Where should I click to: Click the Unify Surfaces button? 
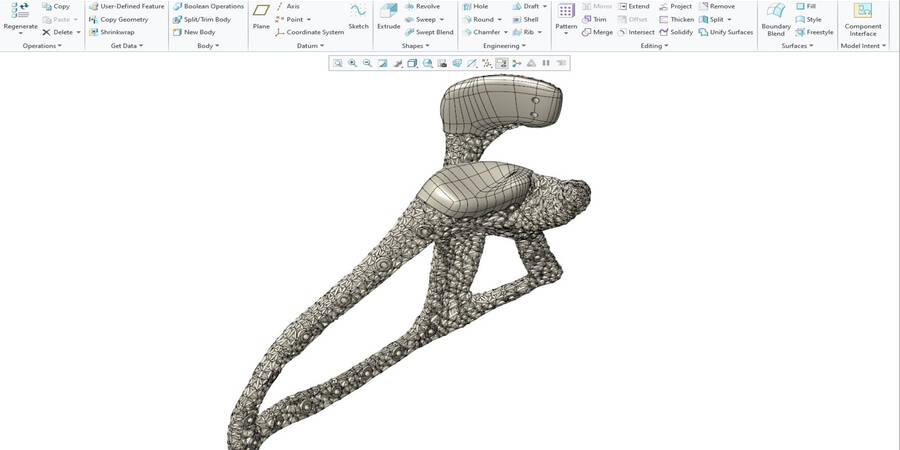726,32
